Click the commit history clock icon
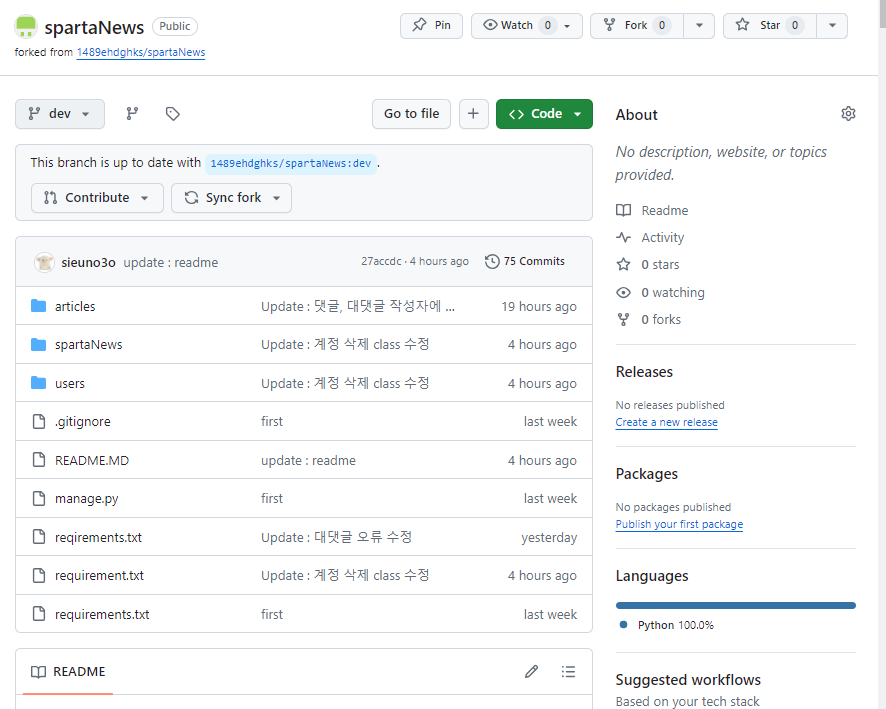 [x=492, y=262]
